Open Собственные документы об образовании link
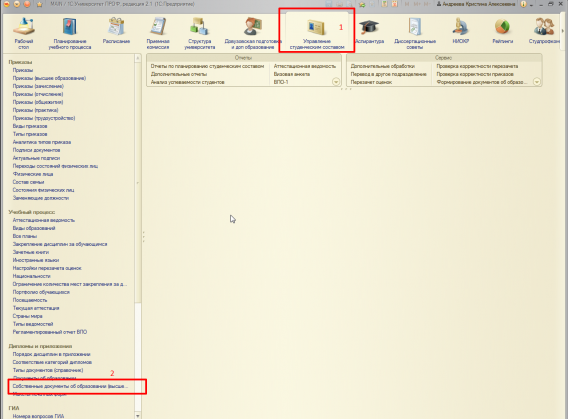The height and width of the screenshot is (419, 568). coord(70,386)
